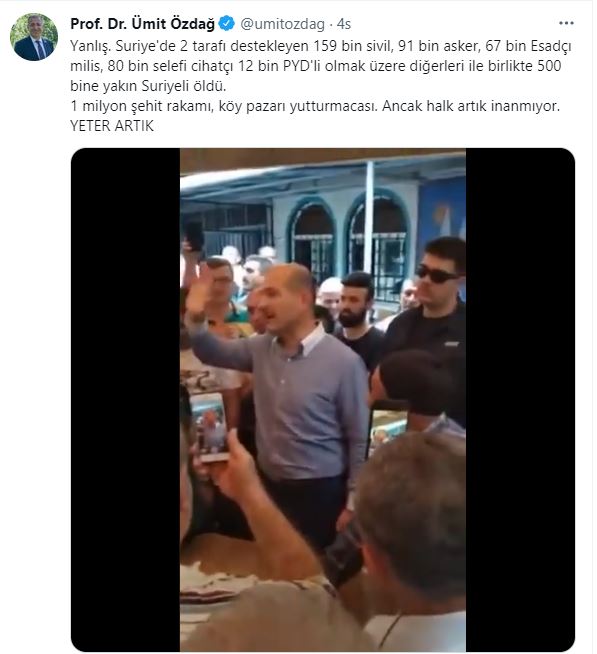
Task: Open the Prof. Dr. Ümit Özdağ display name
Action: [x=142, y=24]
